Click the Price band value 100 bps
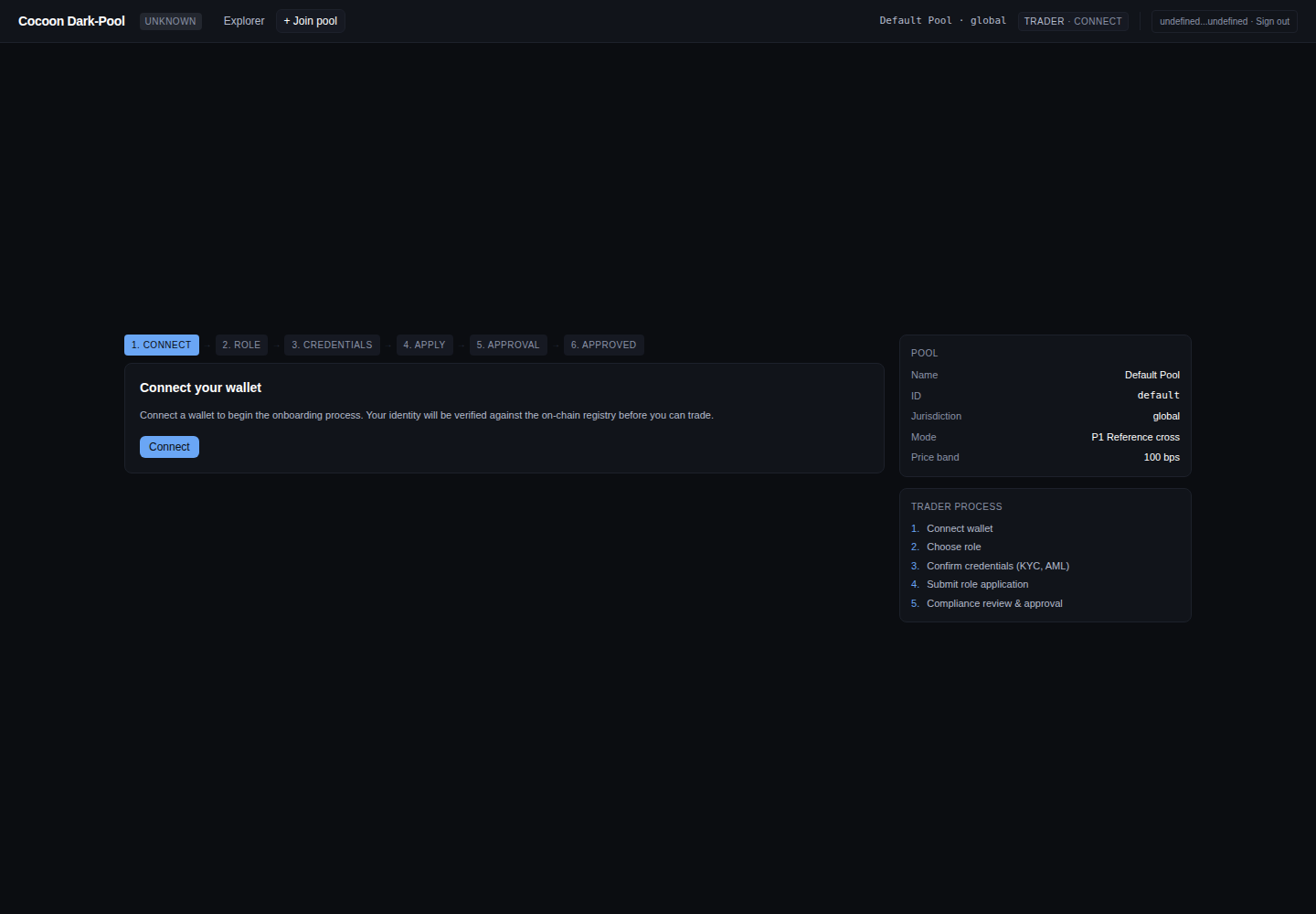This screenshot has height=914, width=1316. pos(1162,457)
